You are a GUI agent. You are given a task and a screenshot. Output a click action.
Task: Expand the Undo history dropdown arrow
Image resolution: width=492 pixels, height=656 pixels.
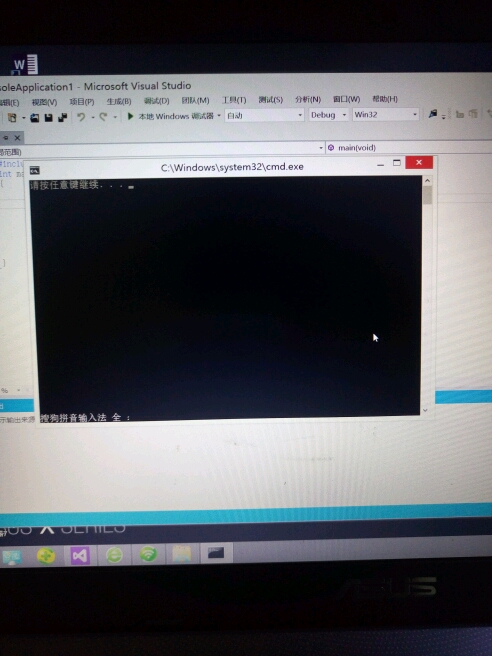click(92, 117)
